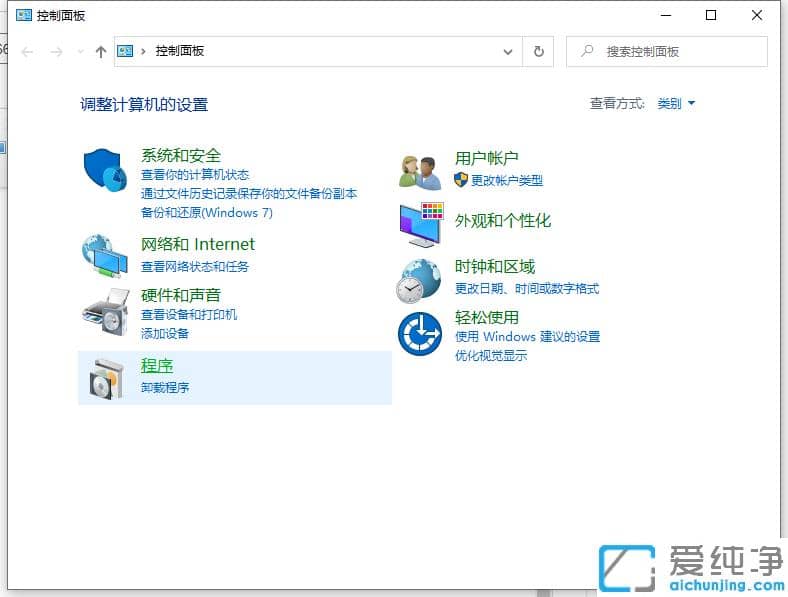Click the shield icon beside 更改帐户类型
788x597 pixels.
[x=460, y=179]
